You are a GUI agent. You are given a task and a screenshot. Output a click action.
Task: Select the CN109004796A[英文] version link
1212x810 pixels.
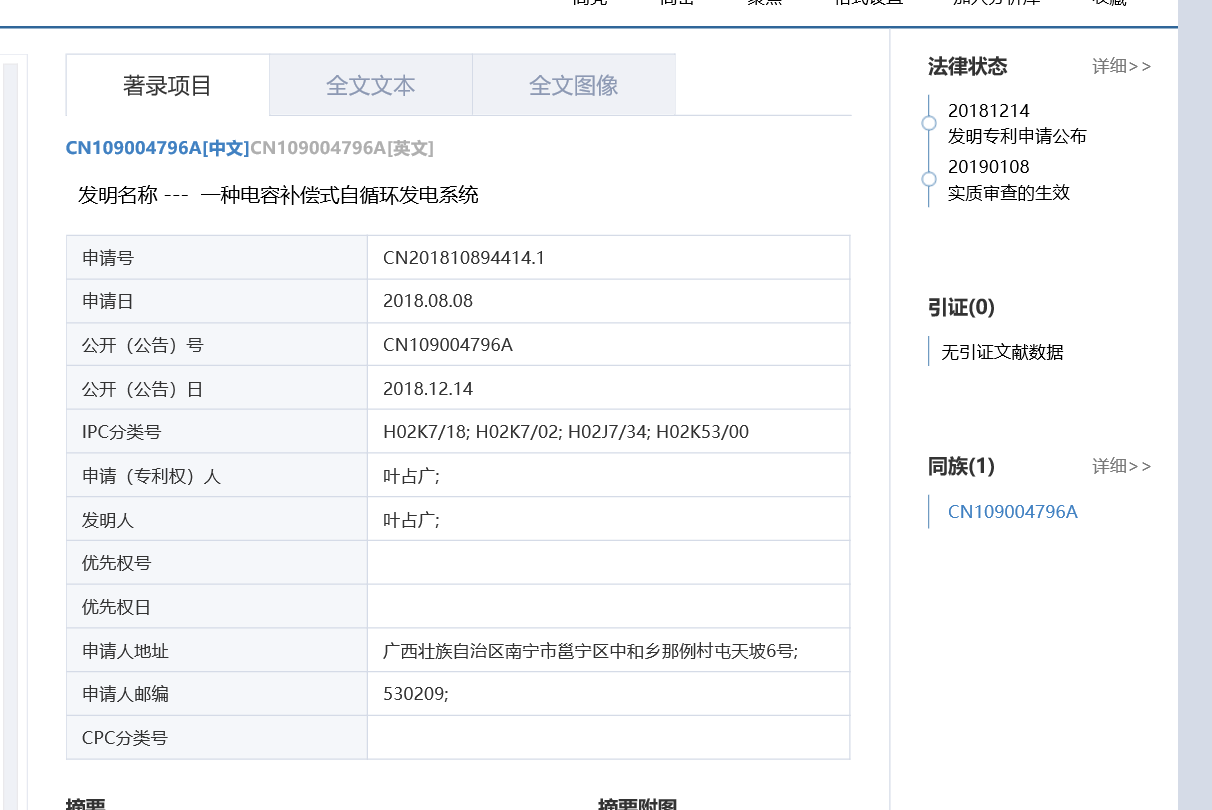click(342, 149)
